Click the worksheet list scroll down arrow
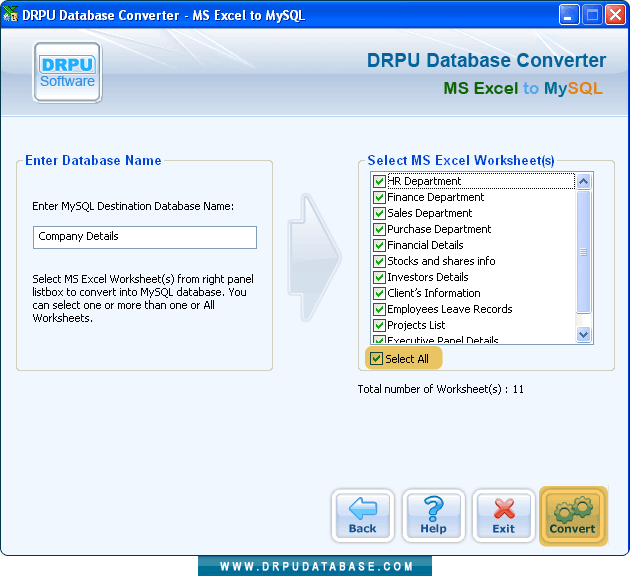This screenshot has width=630, height=576. coord(583,334)
